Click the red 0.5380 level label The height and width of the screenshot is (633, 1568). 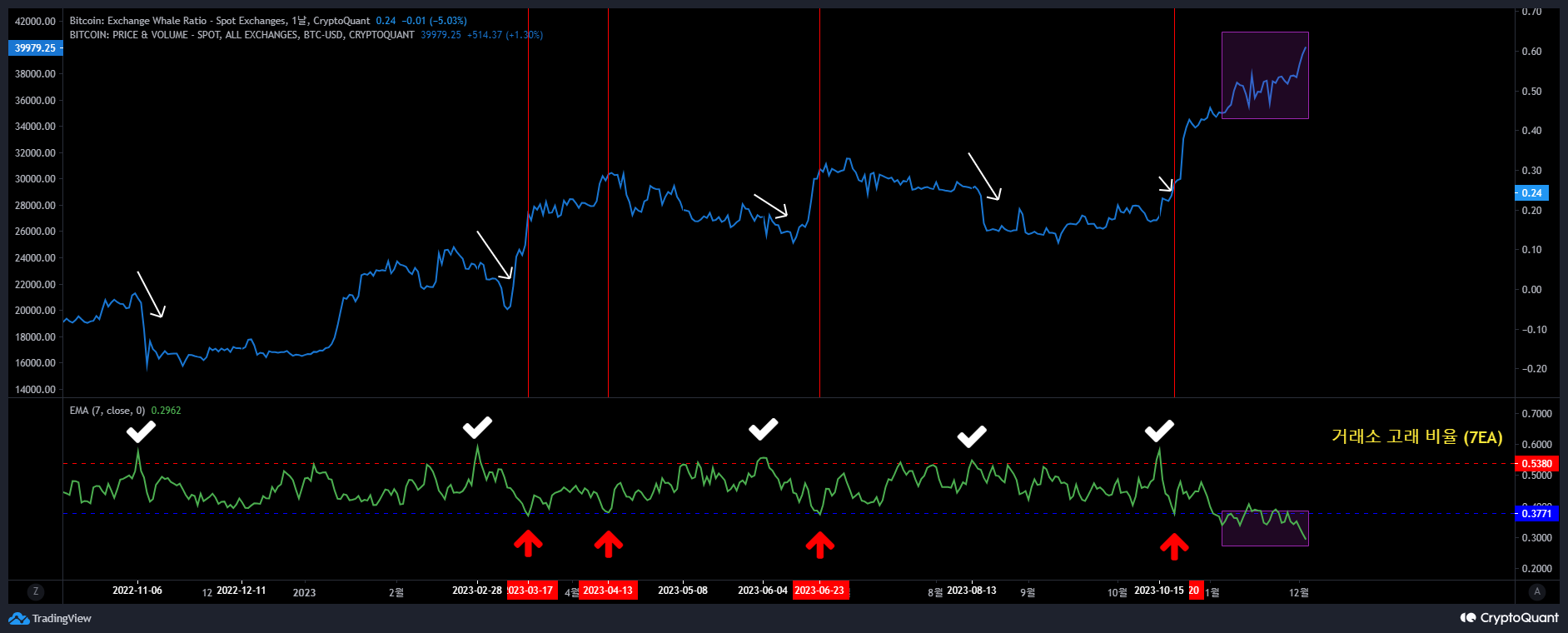point(1536,464)
